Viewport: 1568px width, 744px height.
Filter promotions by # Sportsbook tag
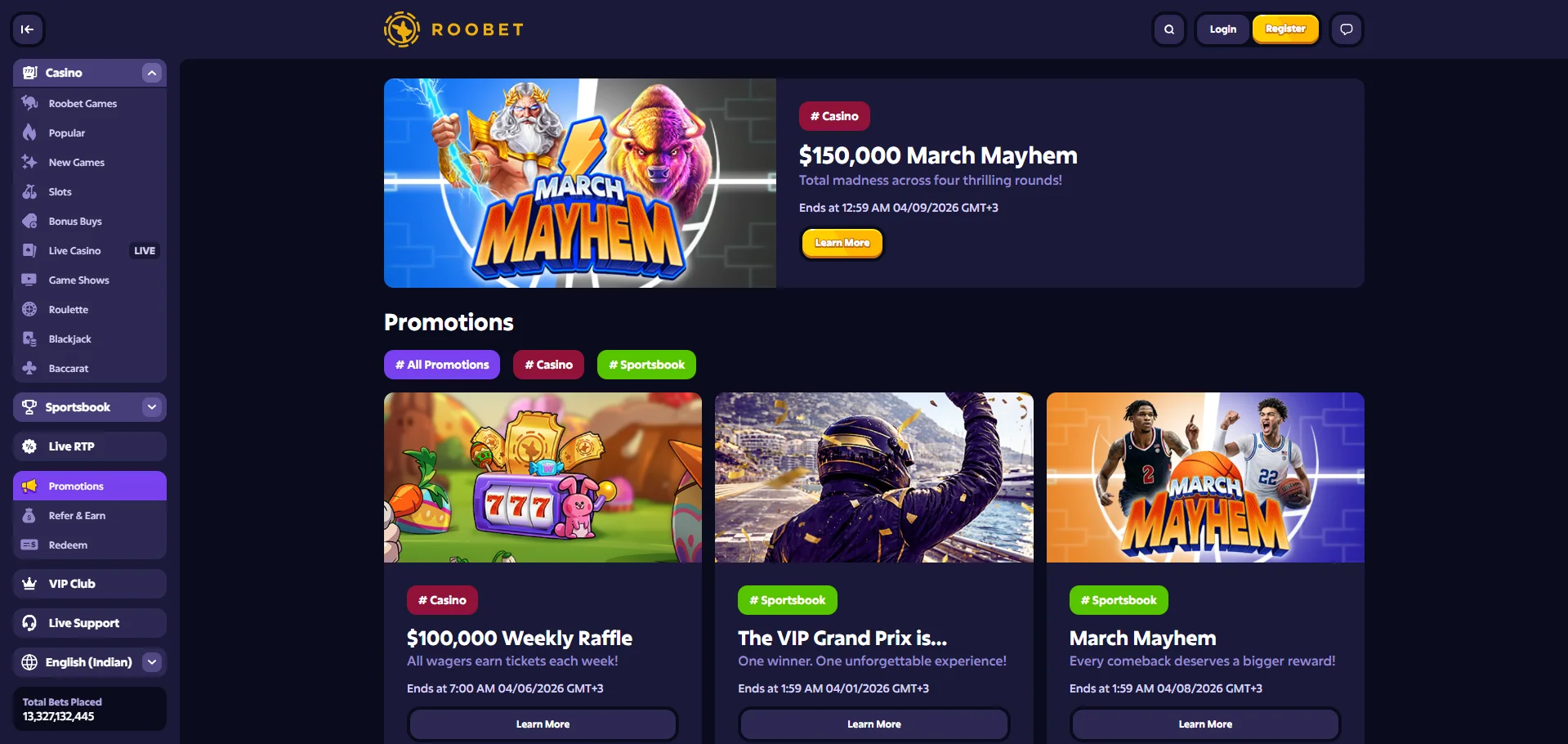pyautogui.click(x=646, y=365)
